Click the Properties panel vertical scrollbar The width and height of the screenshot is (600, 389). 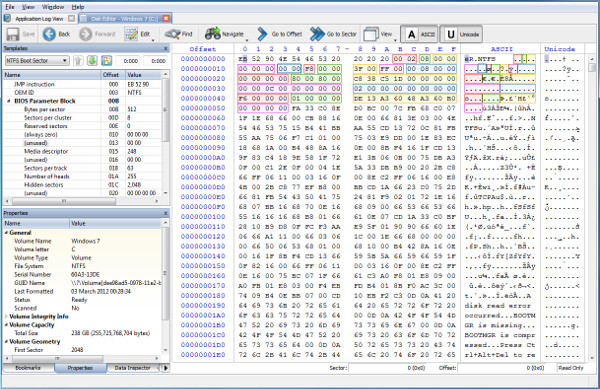165,286
